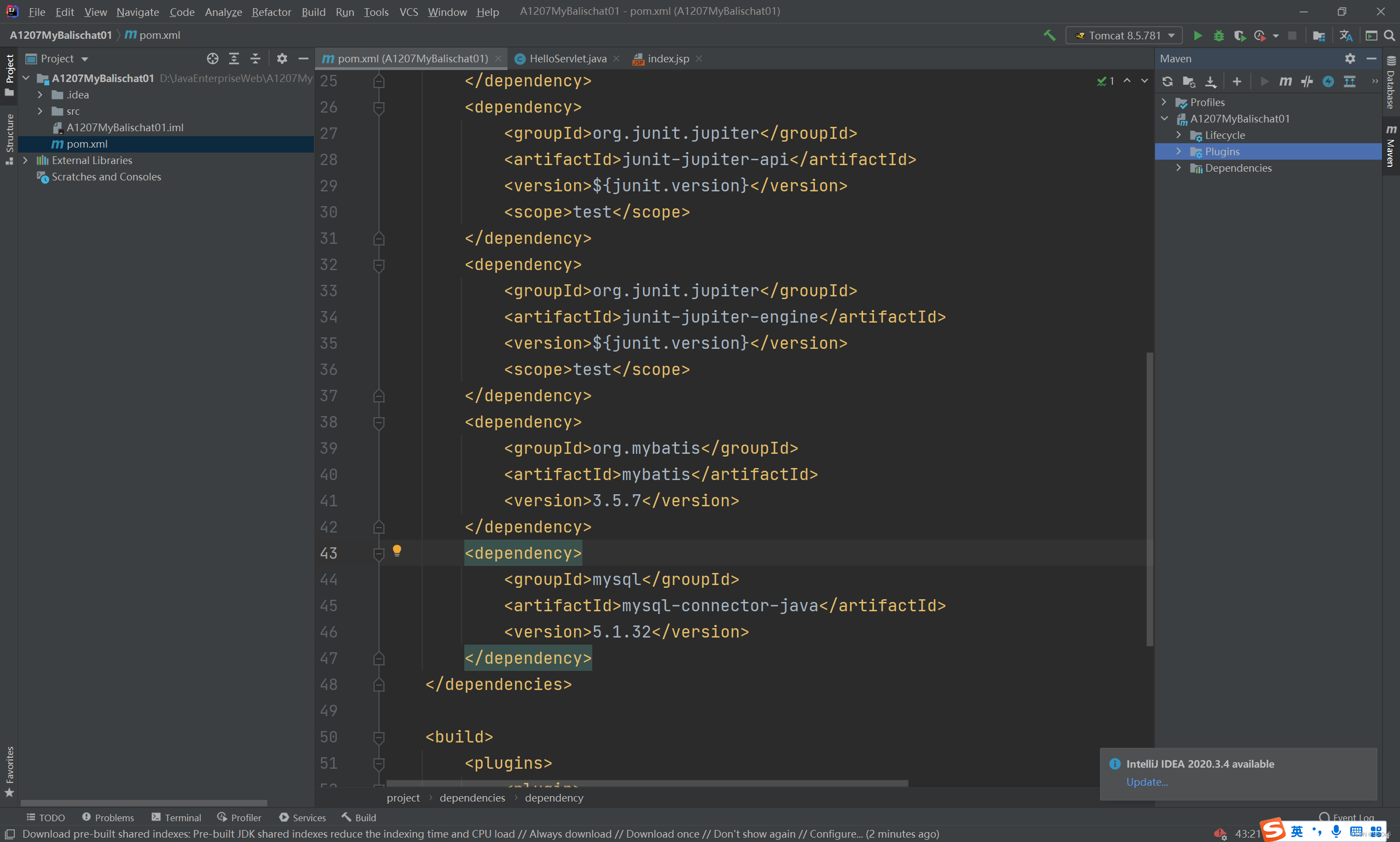
Task: Click Execute Maven Goal 'm' icon
Action: tap(1285, 81)
